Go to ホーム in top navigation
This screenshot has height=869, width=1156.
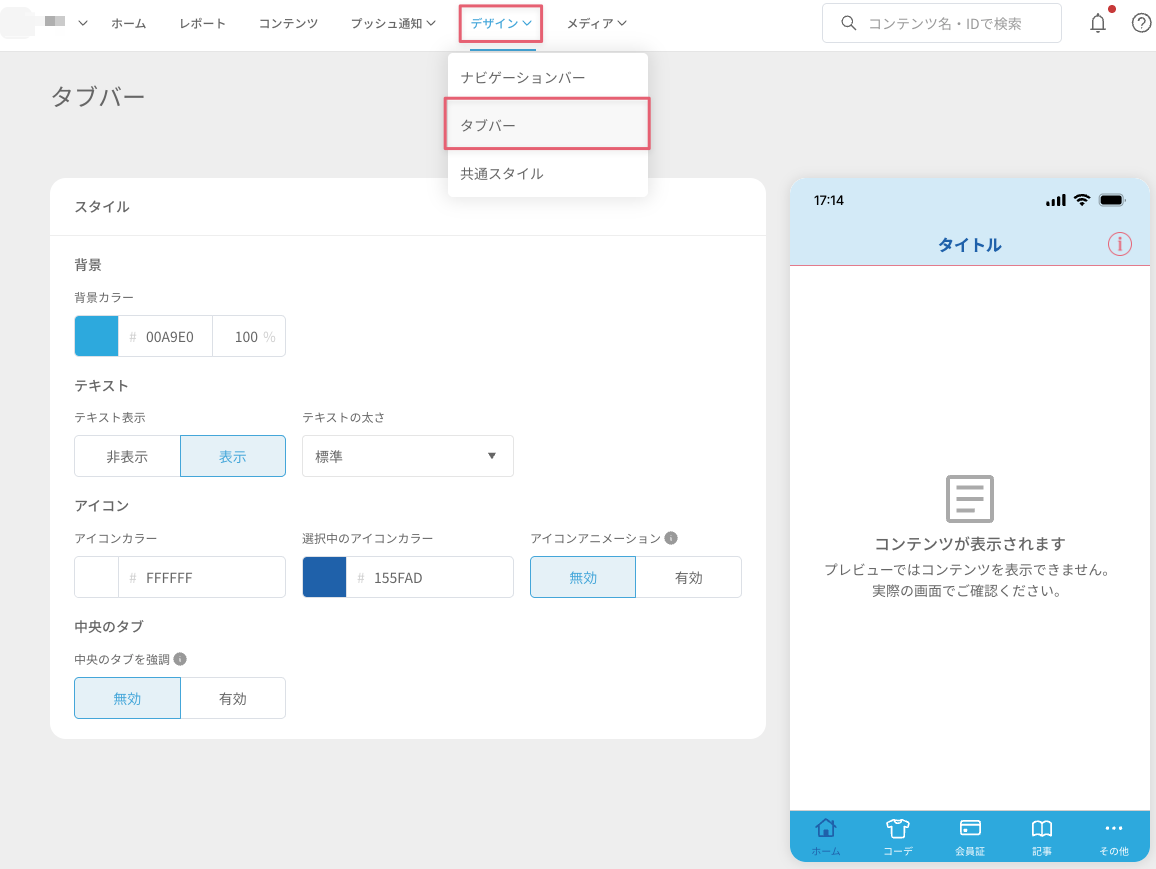129,24
